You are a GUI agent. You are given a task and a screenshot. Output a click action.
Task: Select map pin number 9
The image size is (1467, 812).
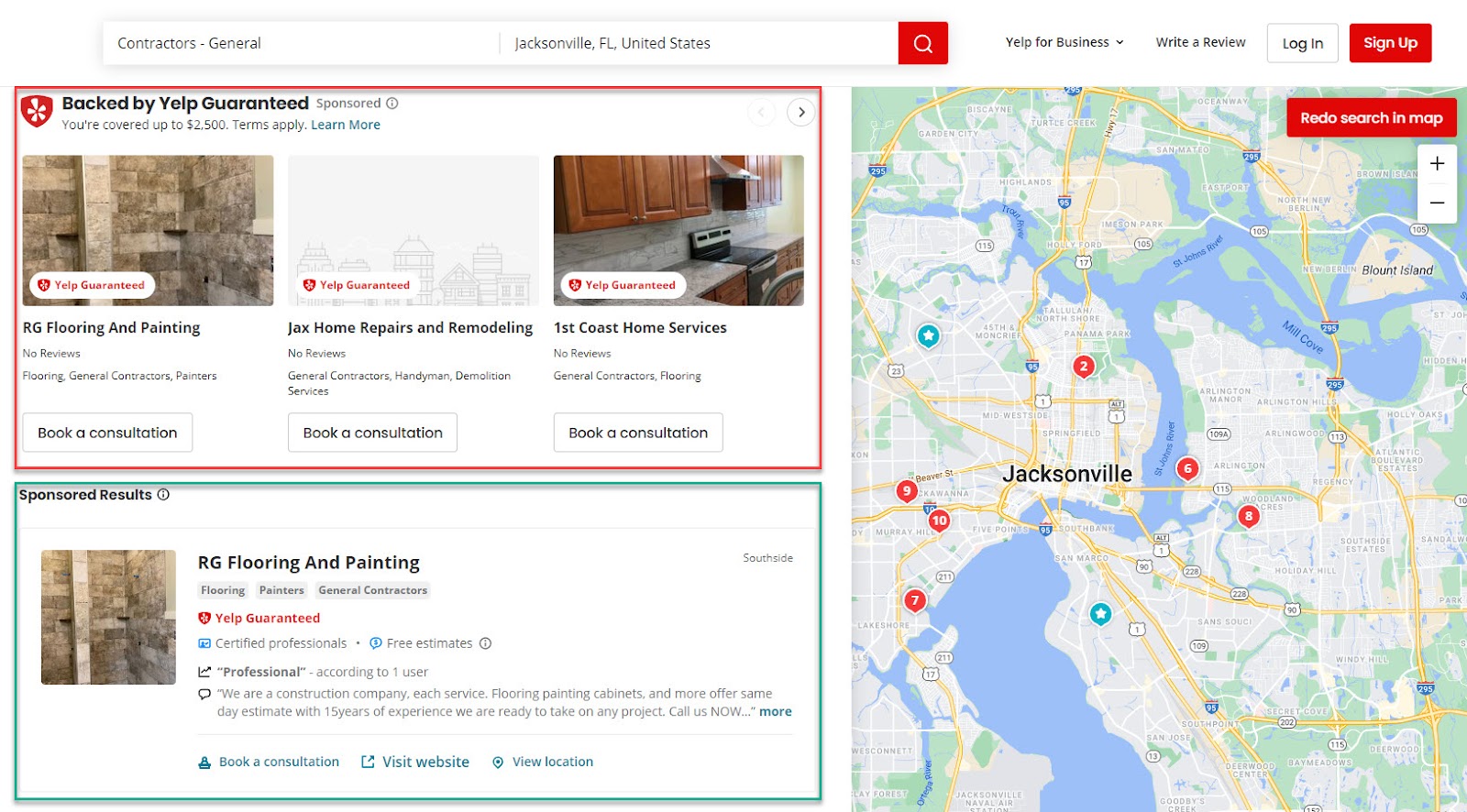point(906,491)
